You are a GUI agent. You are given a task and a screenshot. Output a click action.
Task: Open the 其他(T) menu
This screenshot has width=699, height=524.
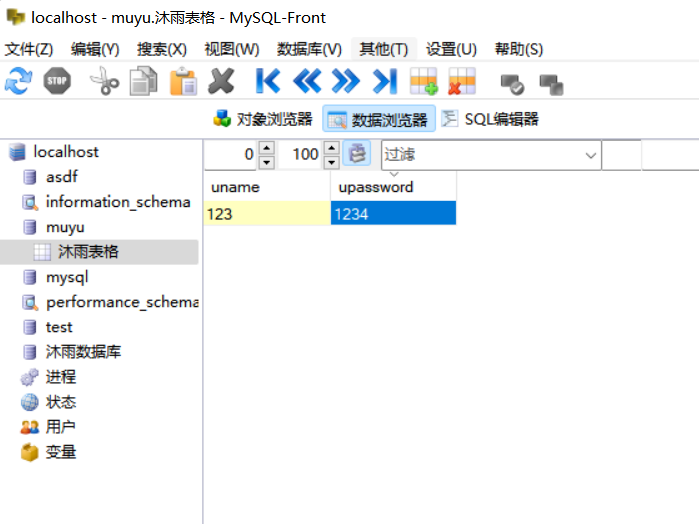(x=384, y=49)
